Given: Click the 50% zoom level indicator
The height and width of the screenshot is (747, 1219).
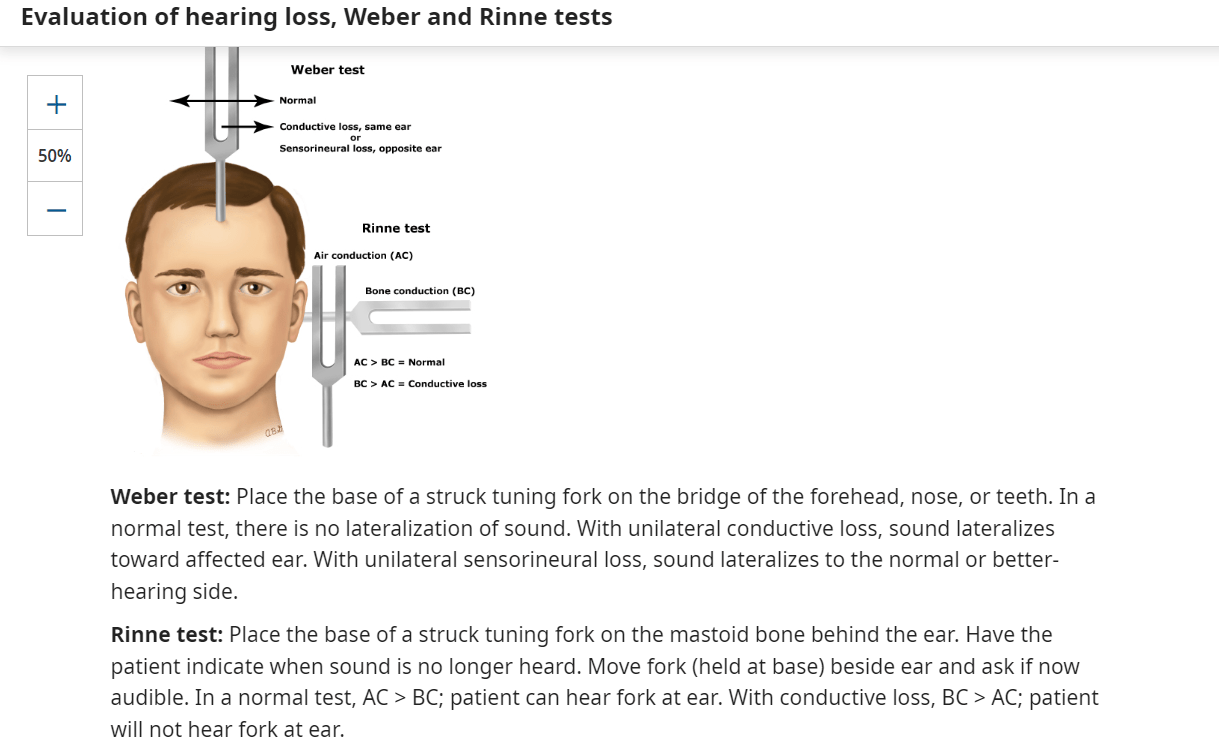Looking at the screenshot, I should [56, 156].
